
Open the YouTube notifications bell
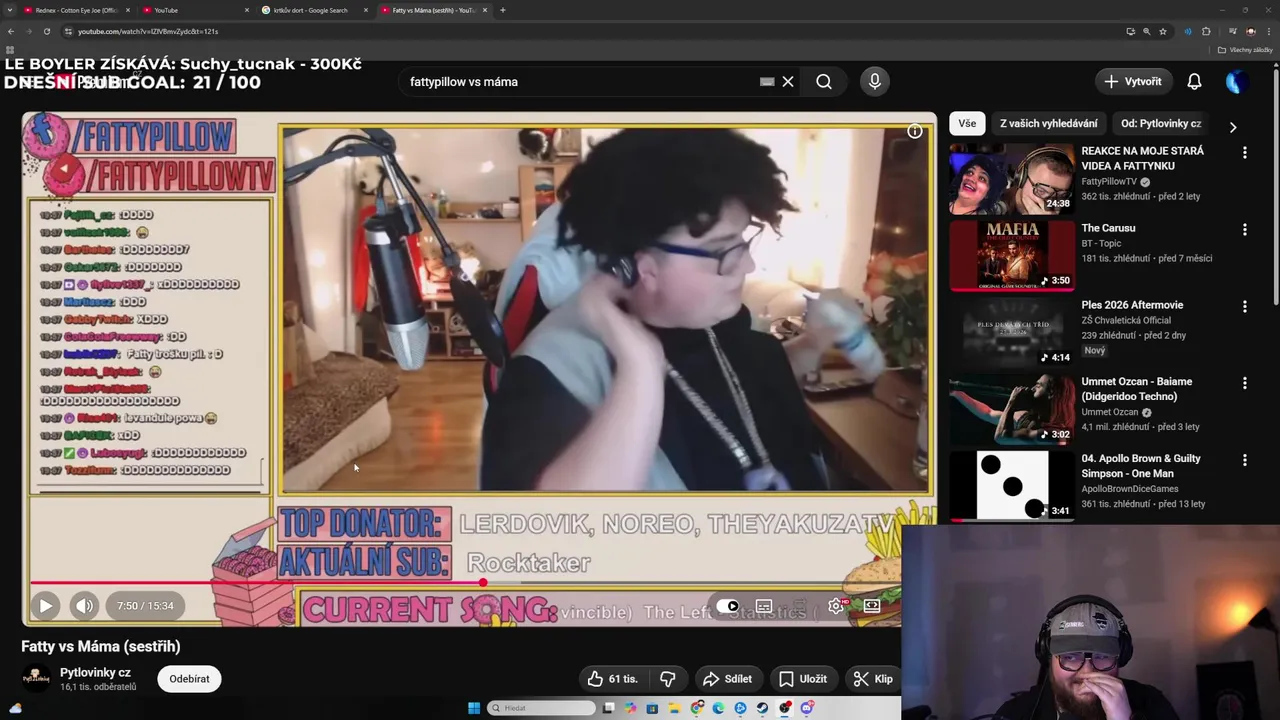[1194, 82]
